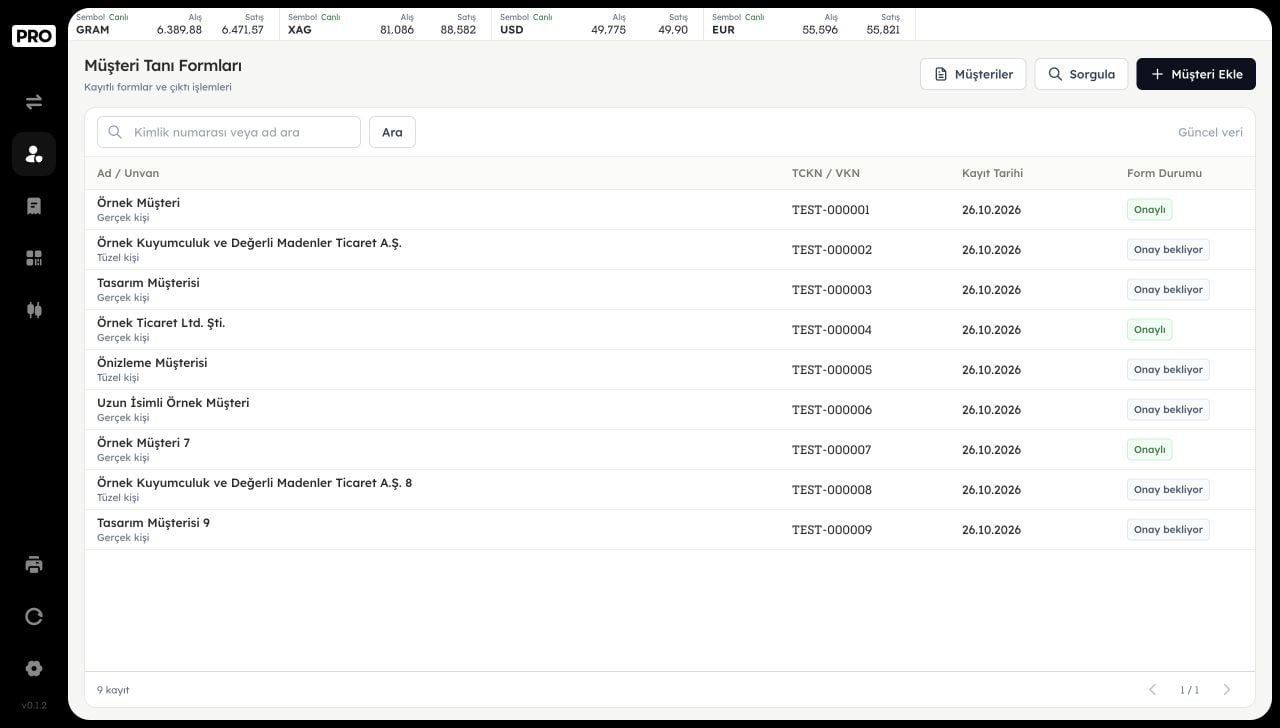Open the grid dashboard sidebar icon
The width and height of the screenshot is (1280, 728).
pyautogui.click(x=34, y=258)
